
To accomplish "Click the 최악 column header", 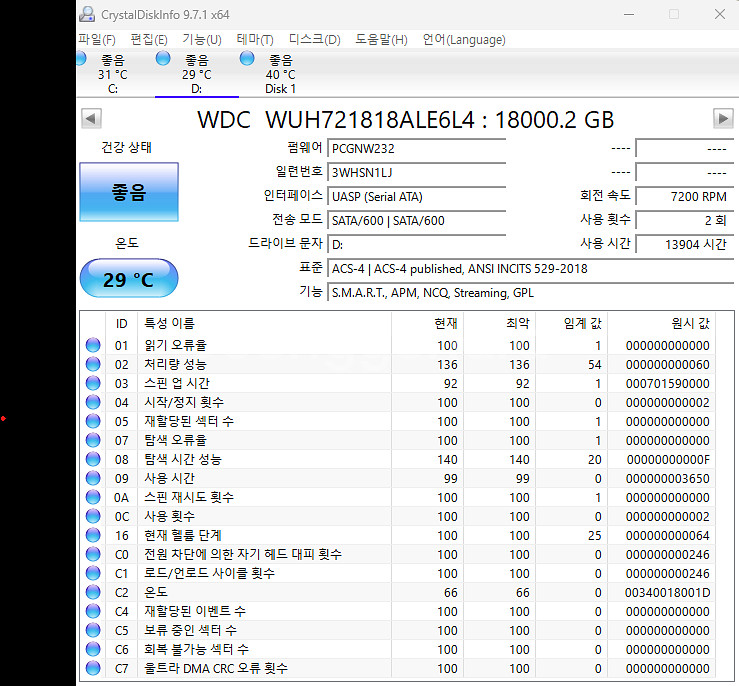I will pyautogui.click(x=500, y=323).
